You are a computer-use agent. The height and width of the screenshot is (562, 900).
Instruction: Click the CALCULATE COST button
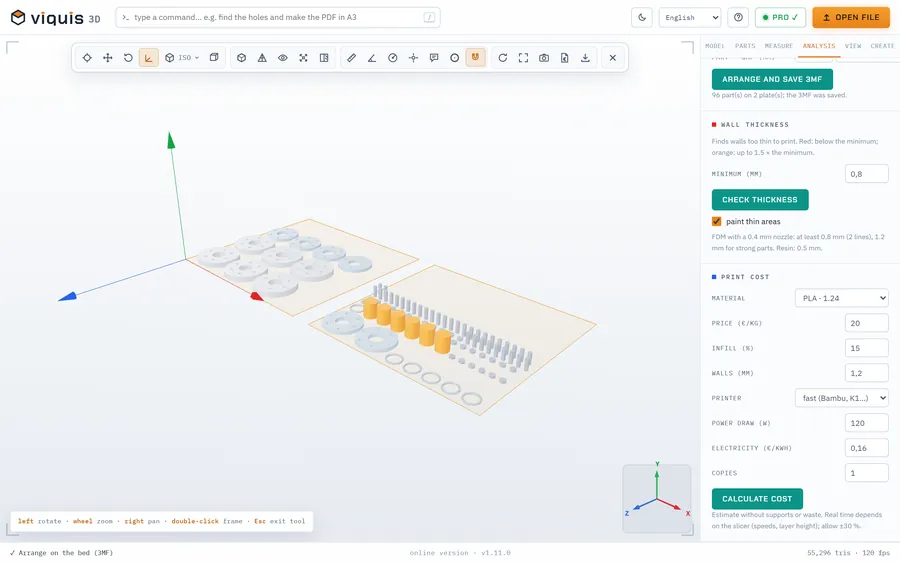click(x=757, y=499)
